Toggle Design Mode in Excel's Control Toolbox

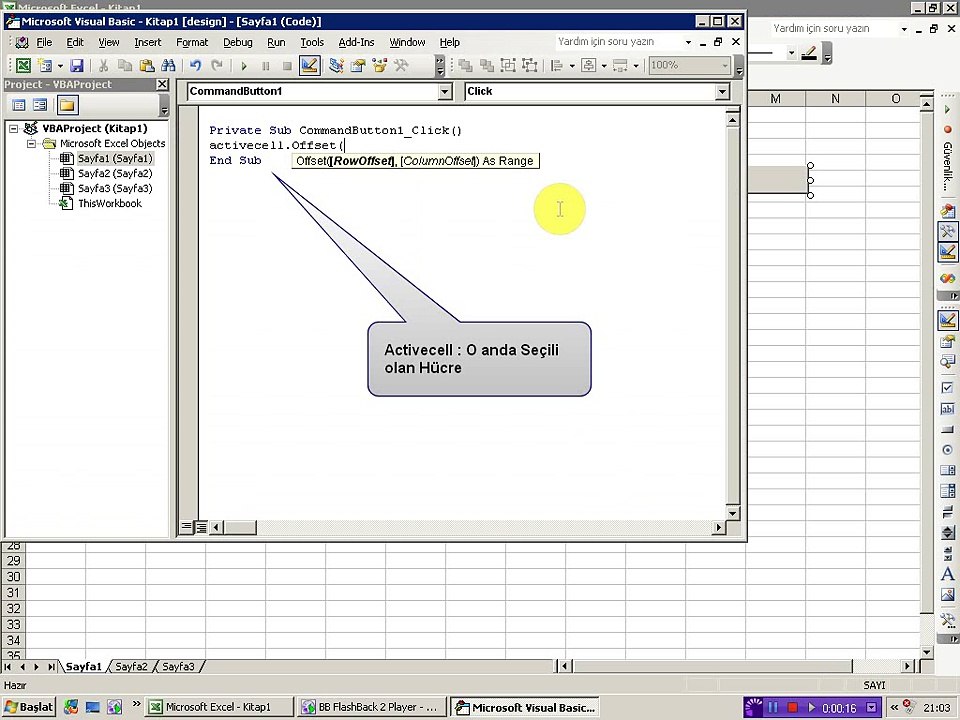click(948, 320)
